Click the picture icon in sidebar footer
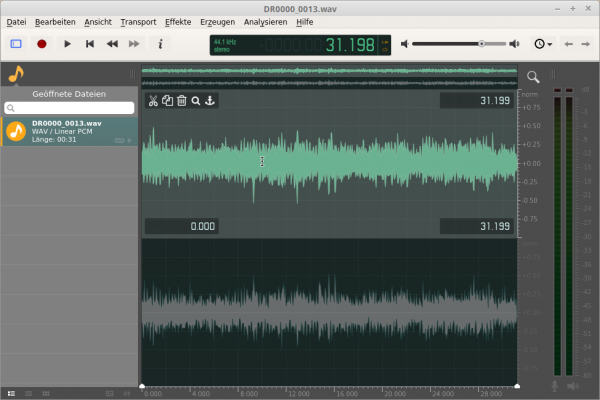This screenshot has height=400, width=600. [109, 393]
